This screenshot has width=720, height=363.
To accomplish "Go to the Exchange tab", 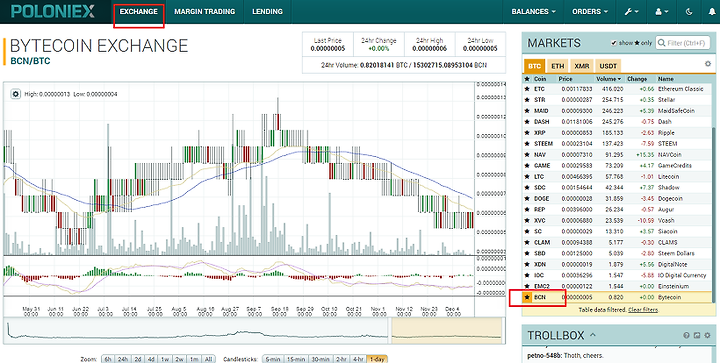I will point(139,12).
